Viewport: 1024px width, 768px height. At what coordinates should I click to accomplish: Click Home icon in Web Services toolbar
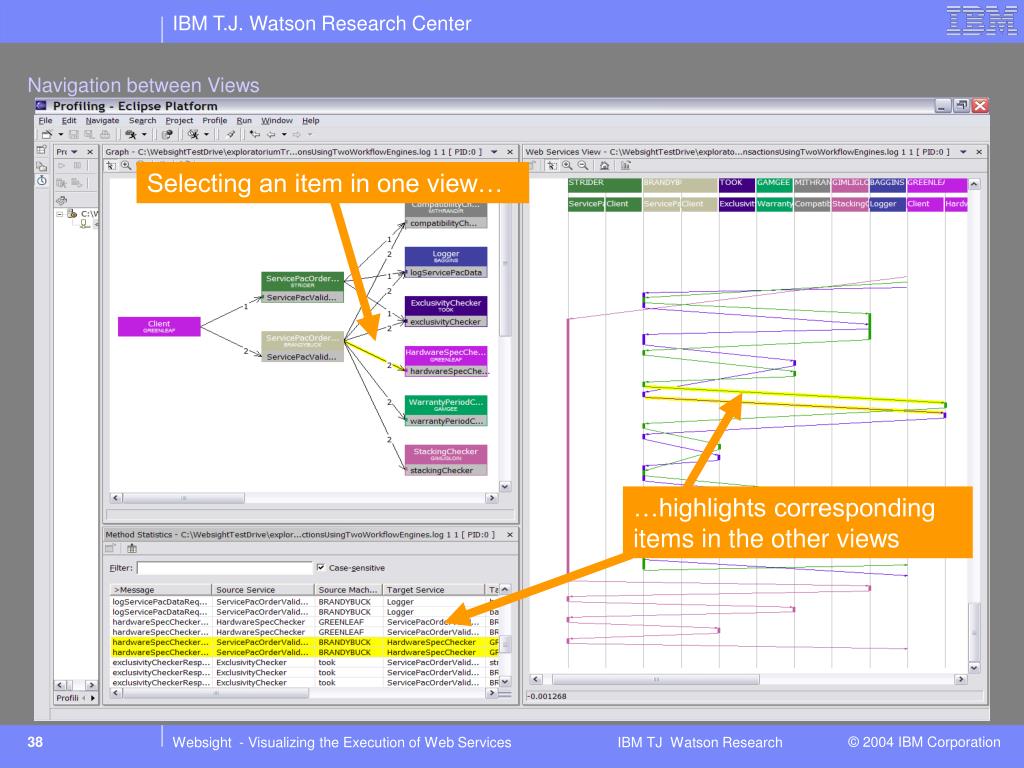click(605, 166)
